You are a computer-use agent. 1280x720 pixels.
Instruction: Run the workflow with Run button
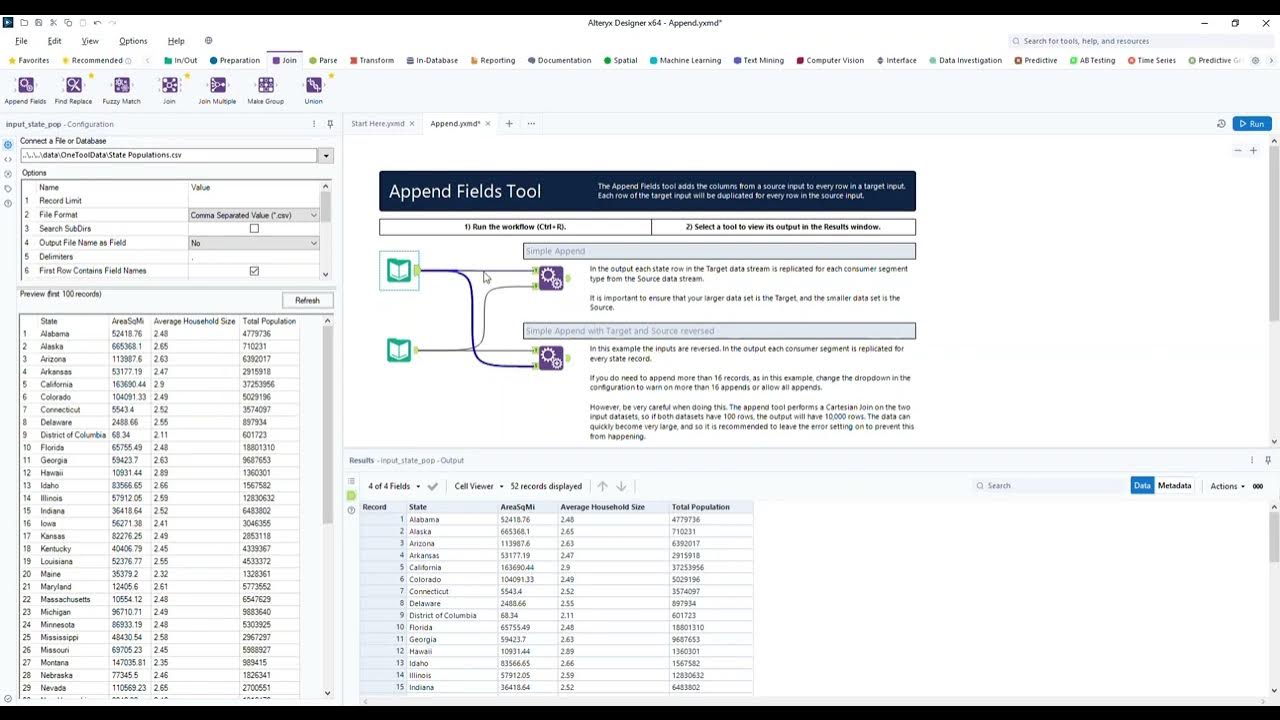coord(1252,124)
